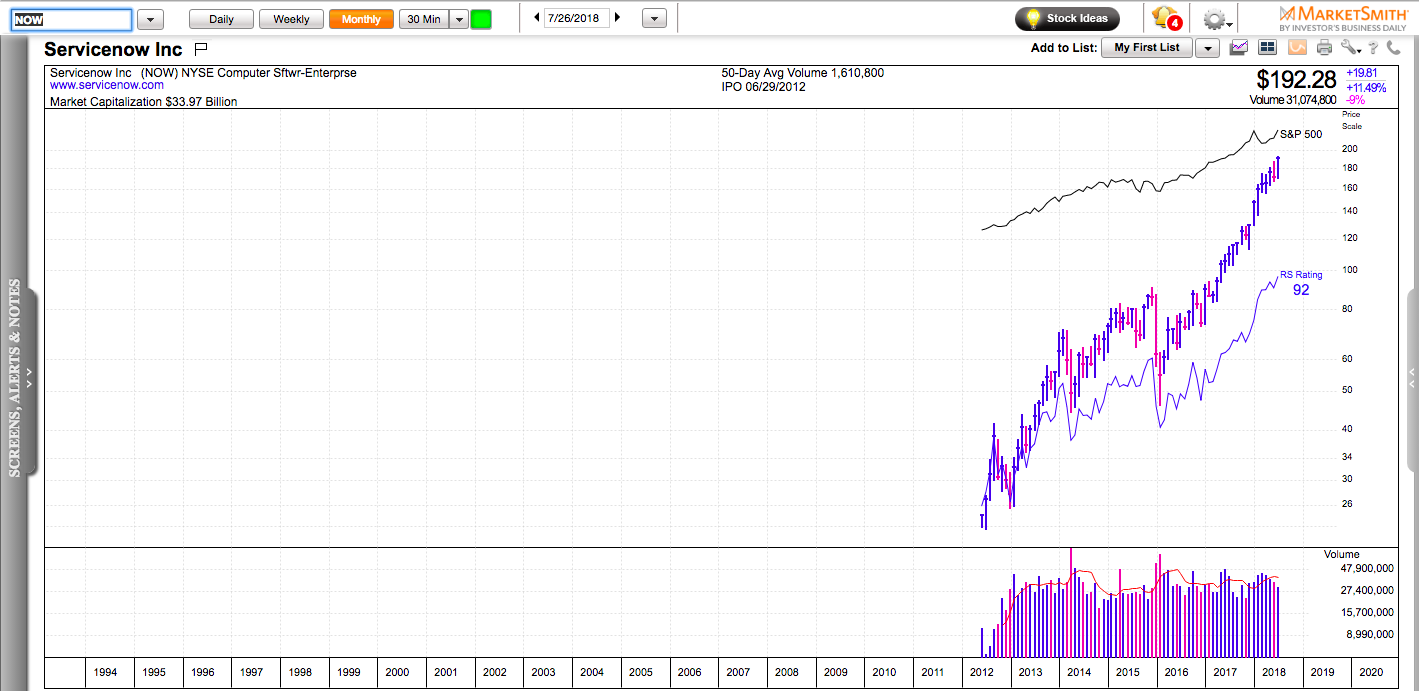This screenshot has width=1419, height=691.
Task: Click the $192.28 price quote
Action: (1298, 80)
